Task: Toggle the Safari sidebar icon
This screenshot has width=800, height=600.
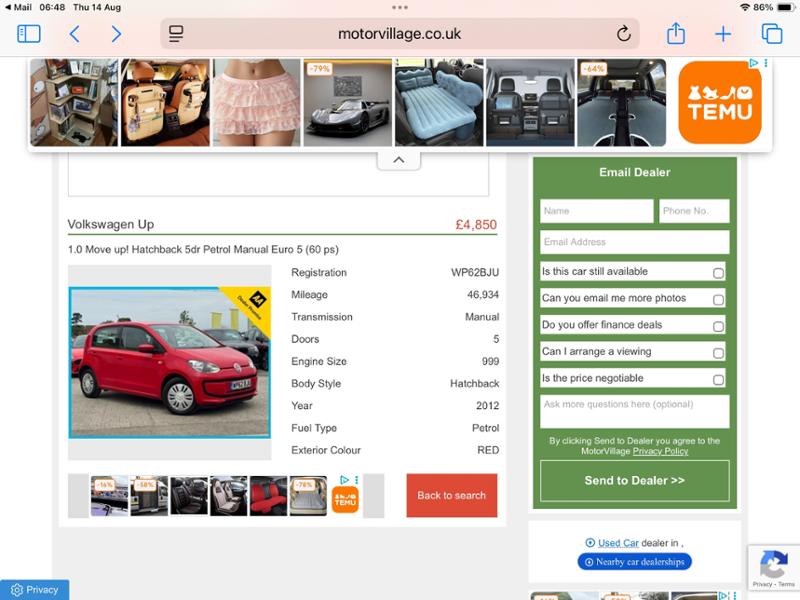Action: click(x=29, y=34)
